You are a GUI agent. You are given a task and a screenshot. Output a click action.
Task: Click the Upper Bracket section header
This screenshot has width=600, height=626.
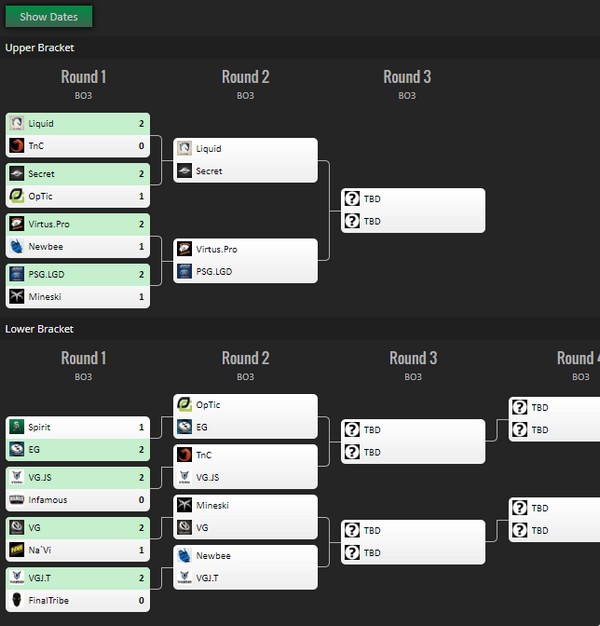40,48
